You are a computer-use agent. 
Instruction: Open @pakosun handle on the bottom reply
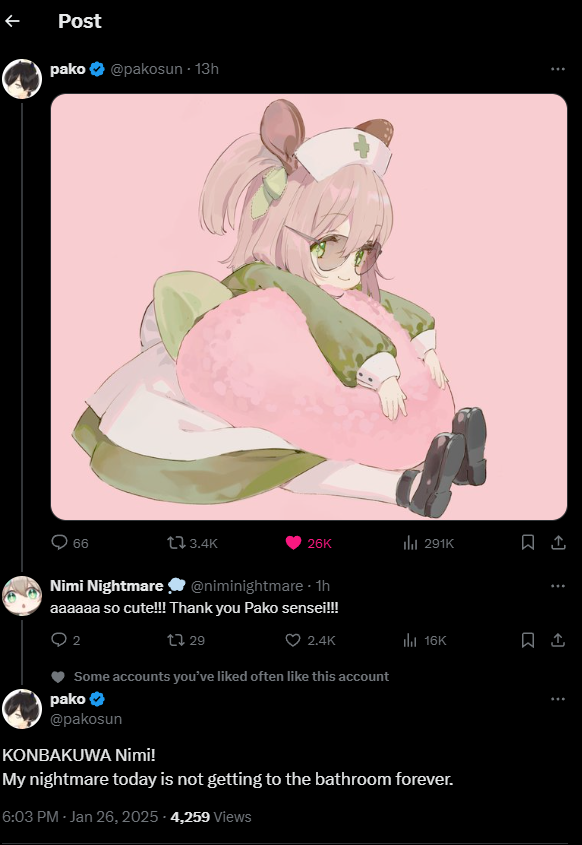tap(86, 719)
